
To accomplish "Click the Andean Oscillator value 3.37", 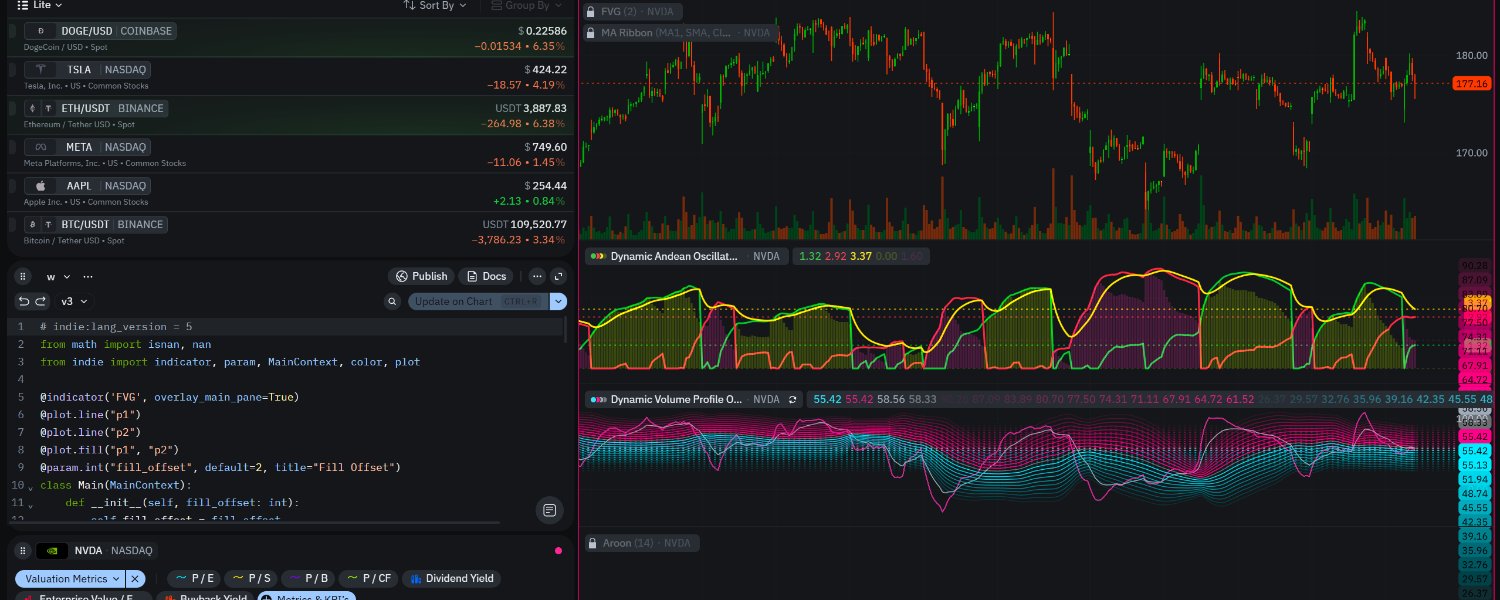I will (860, 256).
